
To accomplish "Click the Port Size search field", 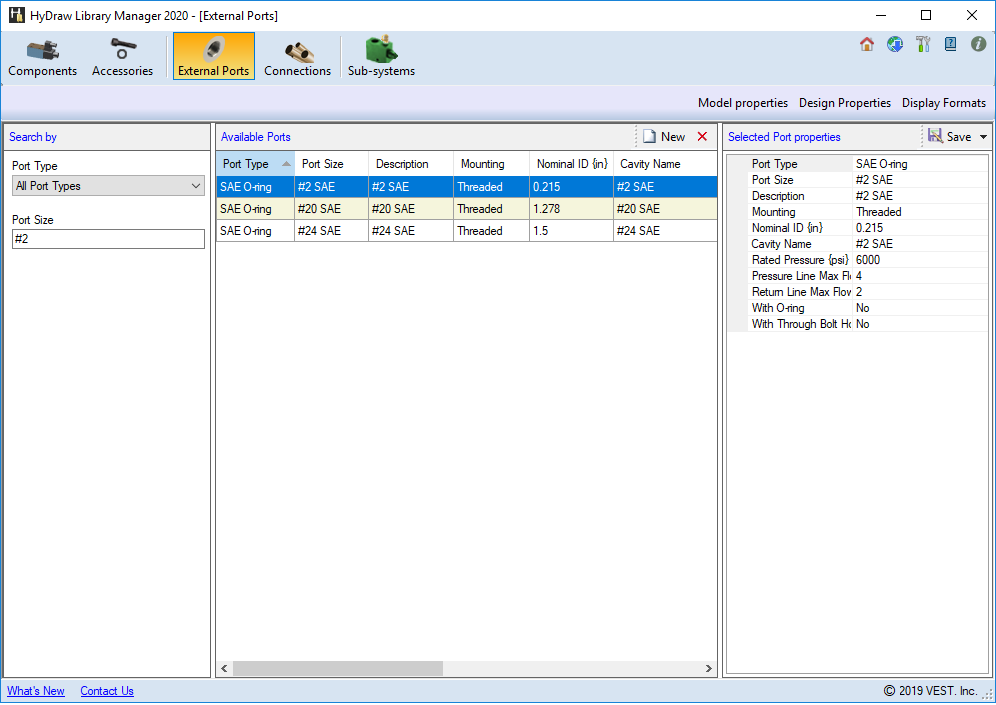I will tap(108, 239).
